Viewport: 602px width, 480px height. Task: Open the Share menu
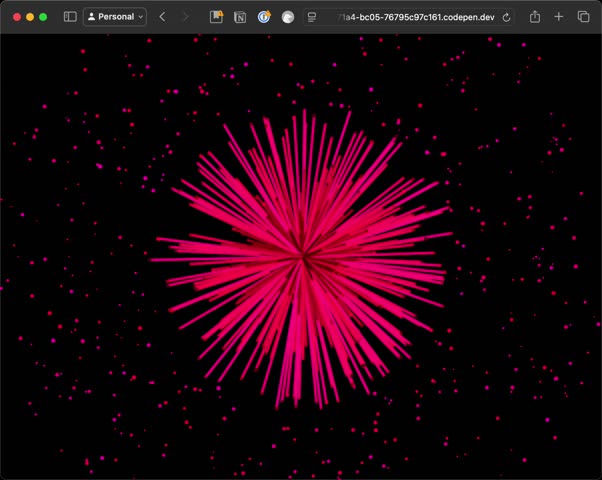pos(535,17)
